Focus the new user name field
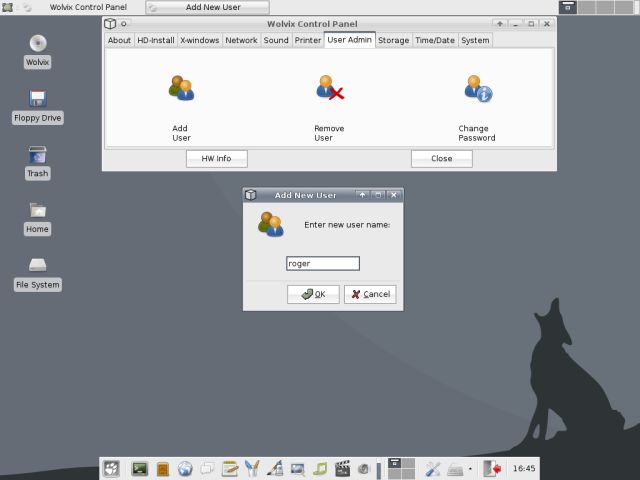This screenshot has width=640, height=480. [323, 263]
